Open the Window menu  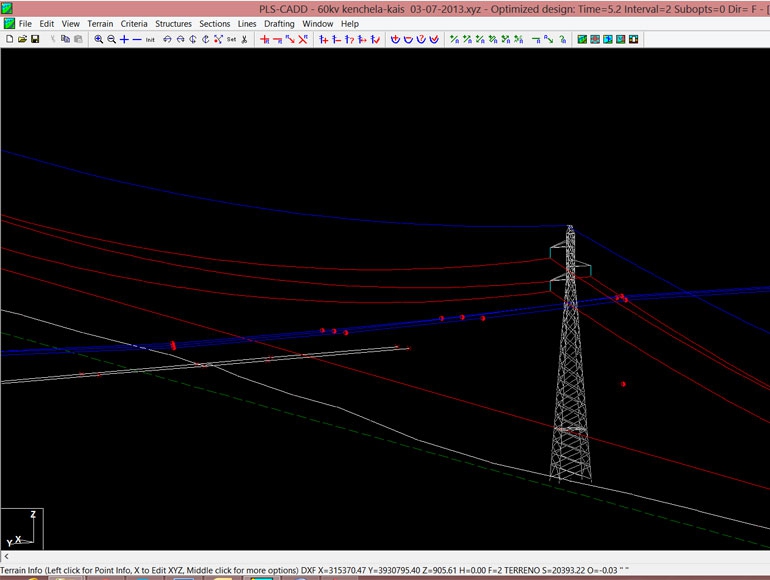click(x=318, y=24)
